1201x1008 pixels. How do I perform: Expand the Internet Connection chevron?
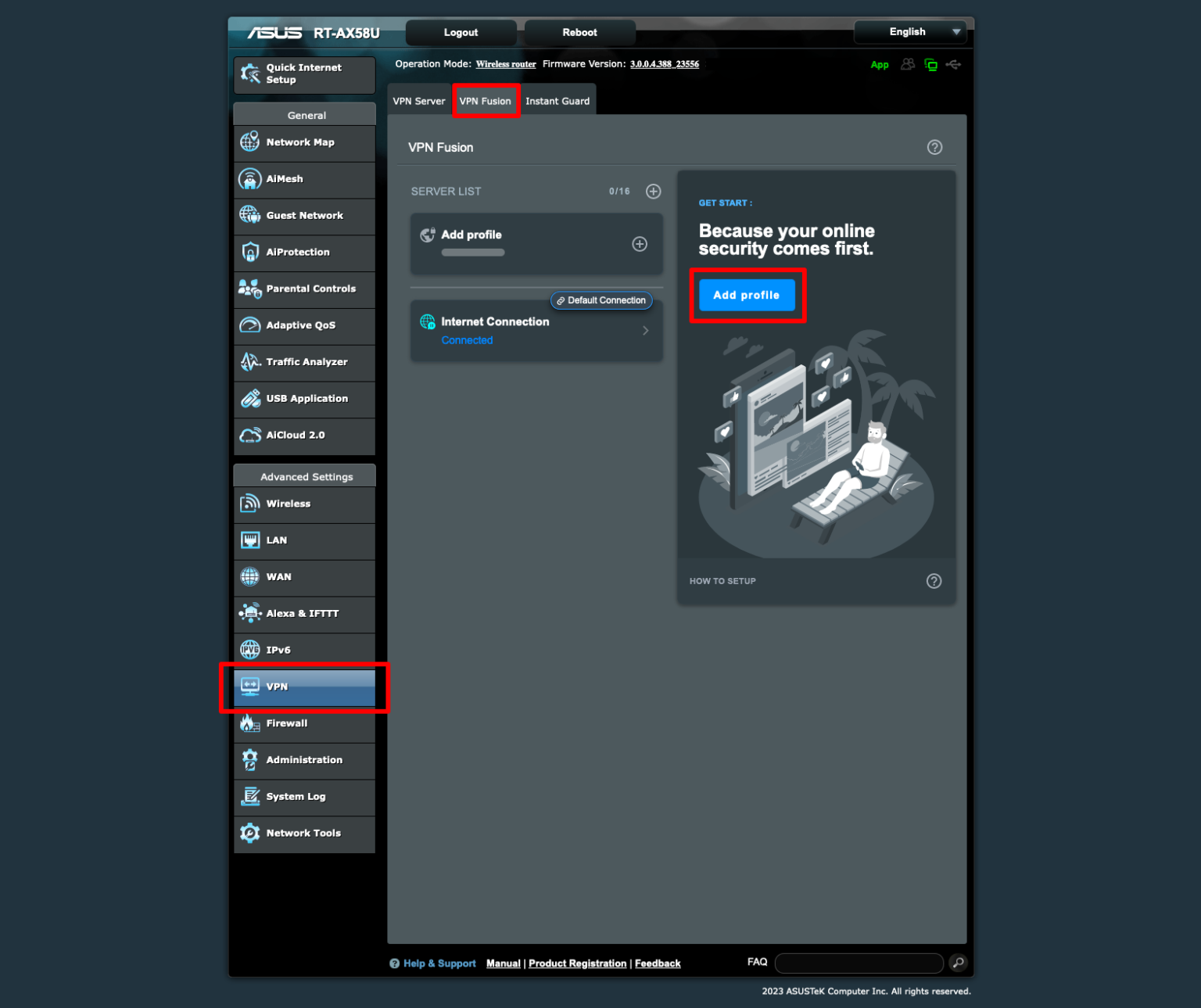click(645, 331)
